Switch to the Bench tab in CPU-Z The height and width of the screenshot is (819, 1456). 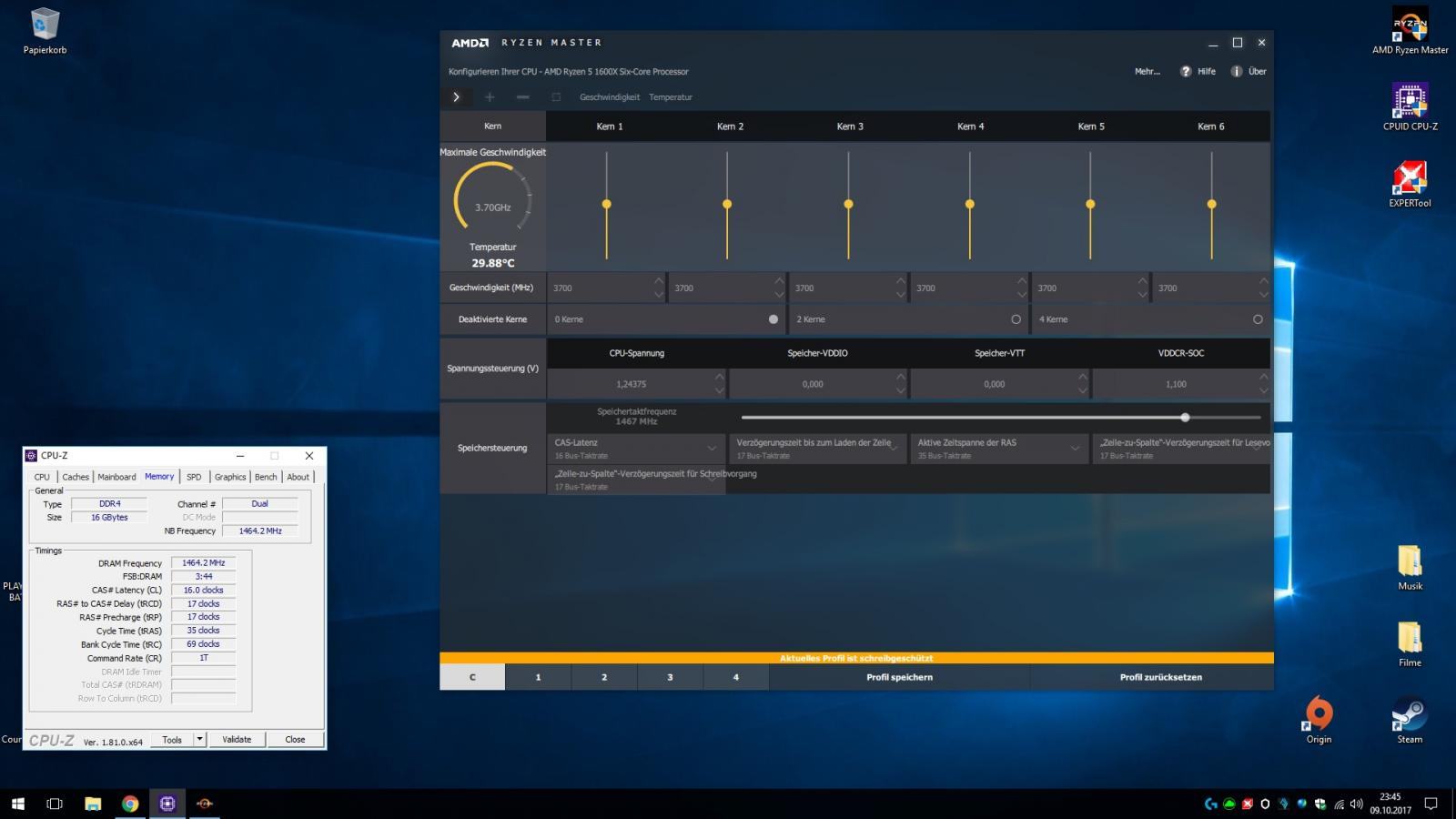pos(266,477)
